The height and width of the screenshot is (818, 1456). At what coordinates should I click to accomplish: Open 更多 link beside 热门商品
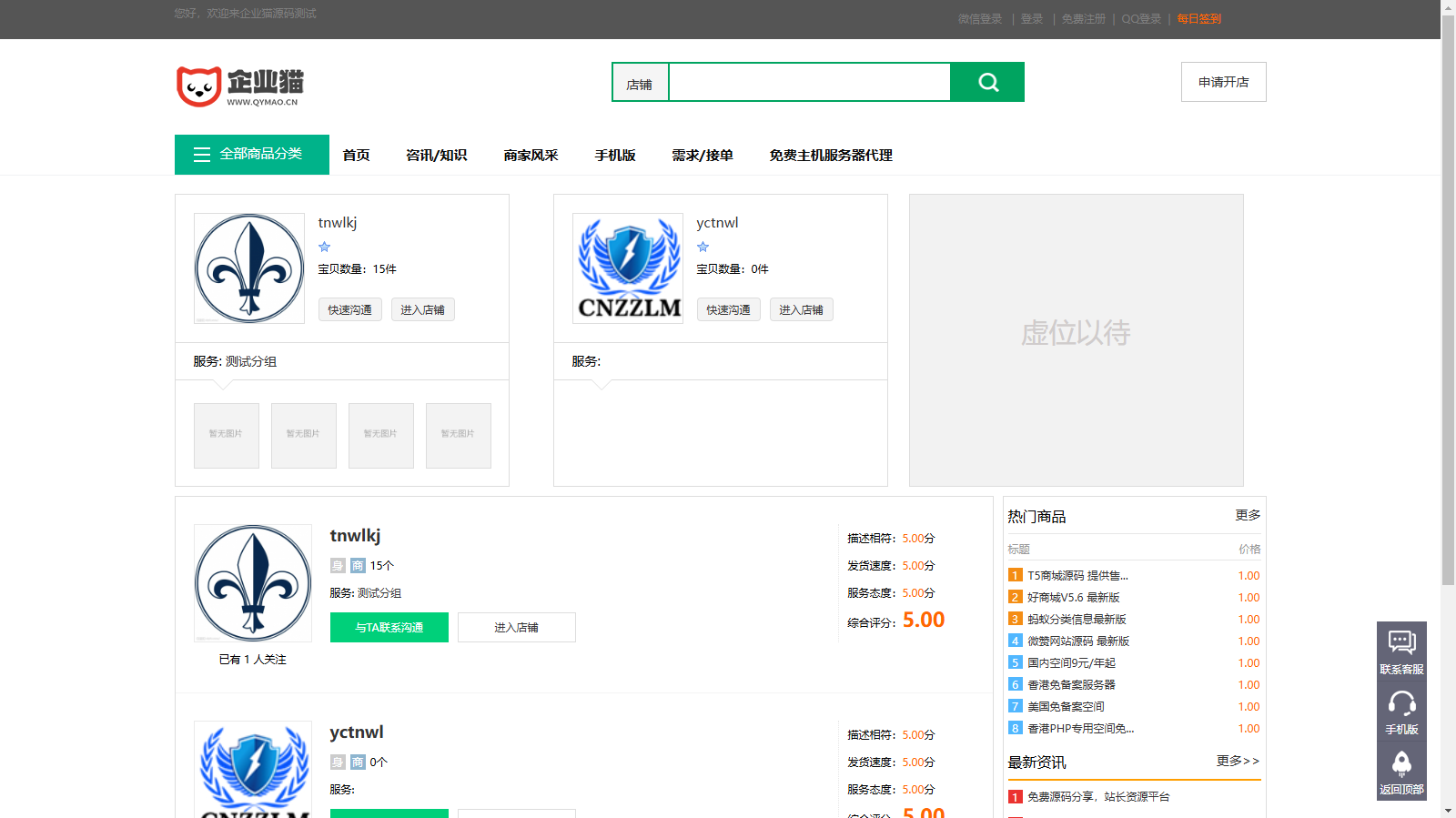(1248, 515)
